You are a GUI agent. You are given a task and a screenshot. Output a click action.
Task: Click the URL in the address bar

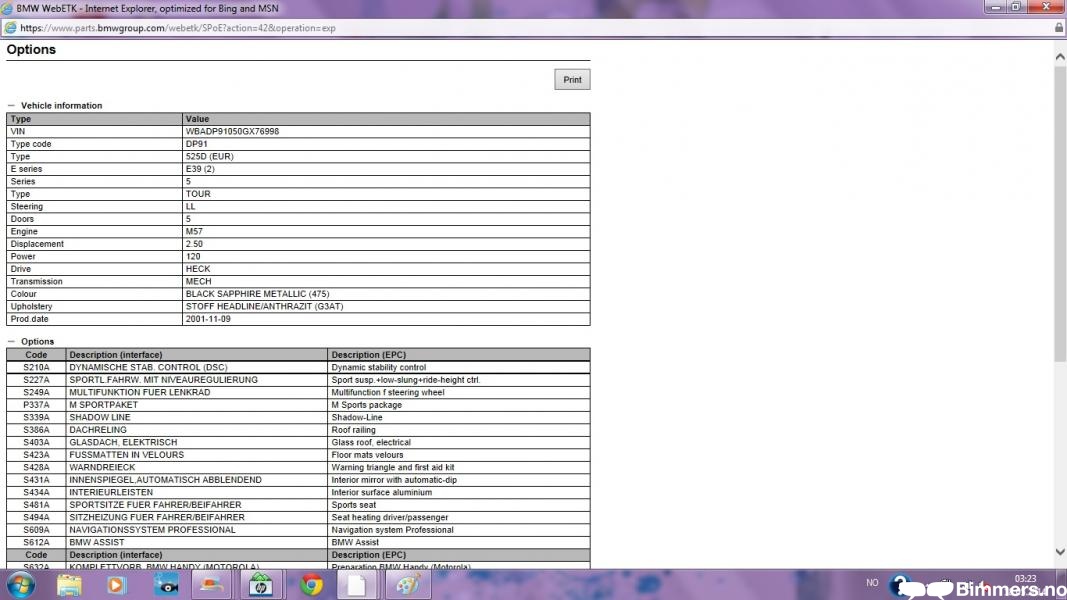178,28
